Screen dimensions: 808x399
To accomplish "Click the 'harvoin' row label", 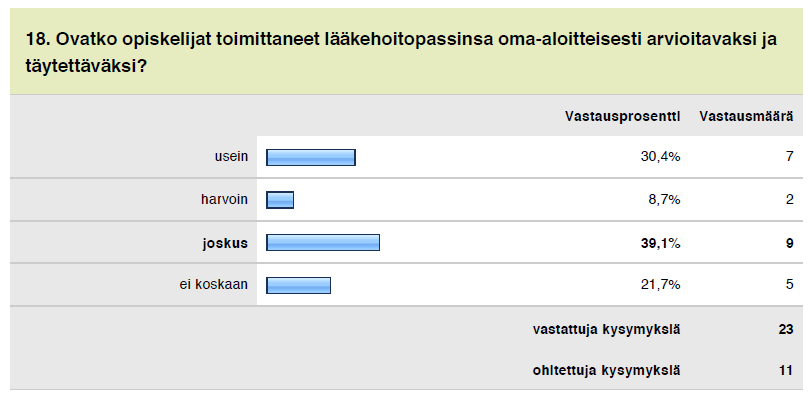I will coord(225,200).
